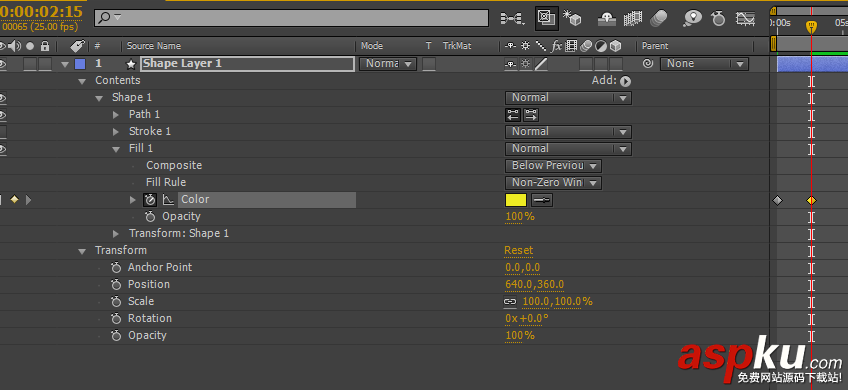
Task: Toggle Continuously Rasterize switch on Shape Layer 1
Action: 525,64
